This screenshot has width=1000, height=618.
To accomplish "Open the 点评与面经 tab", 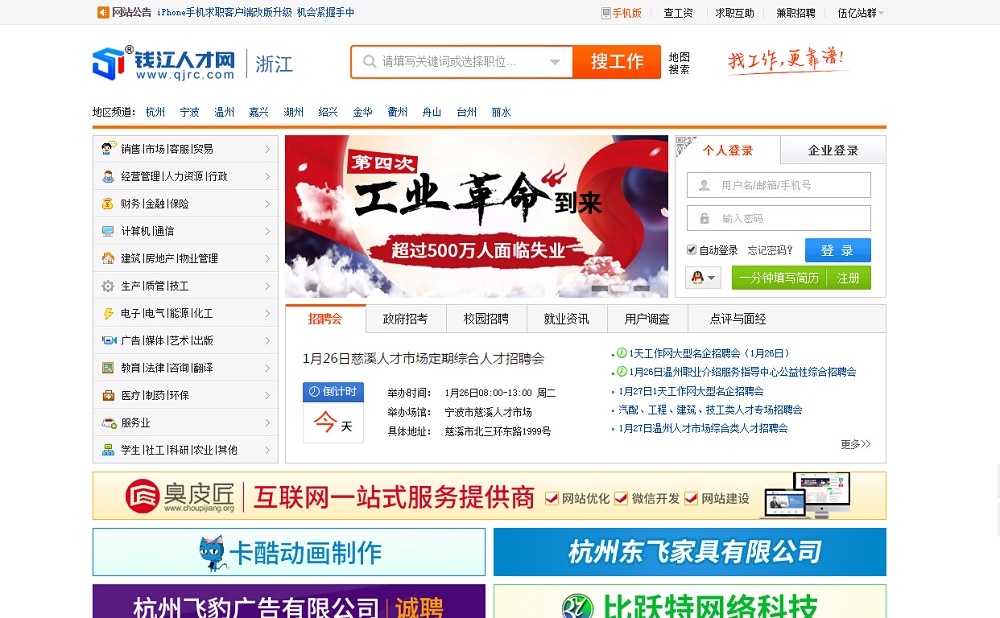I will [738, 319].
